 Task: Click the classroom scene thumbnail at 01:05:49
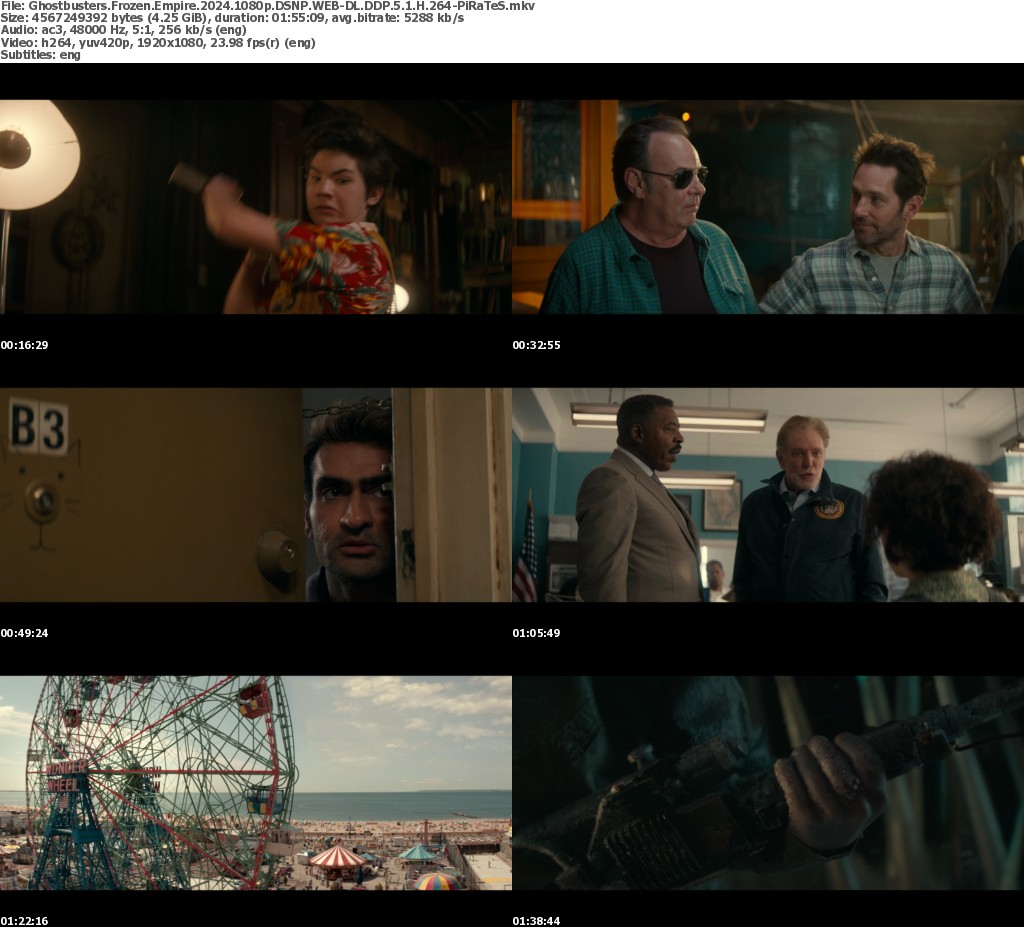coord(767,495)
